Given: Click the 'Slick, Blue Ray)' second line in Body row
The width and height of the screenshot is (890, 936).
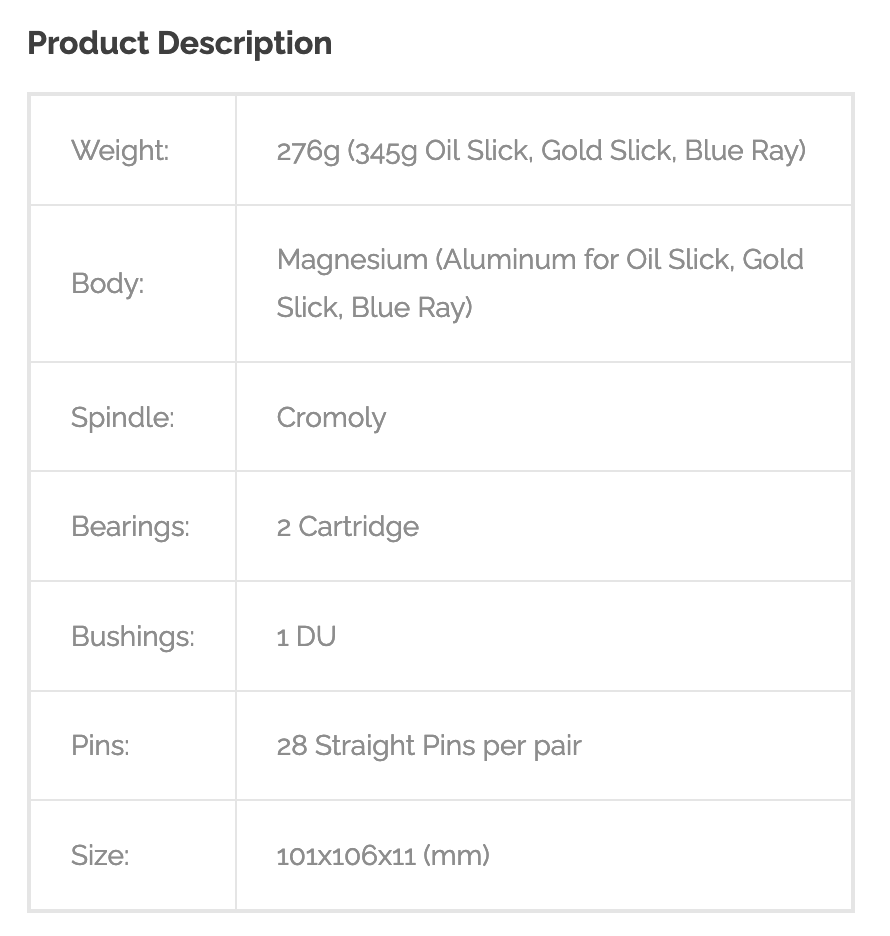Looking at the screenshot, I should point(374,307).
